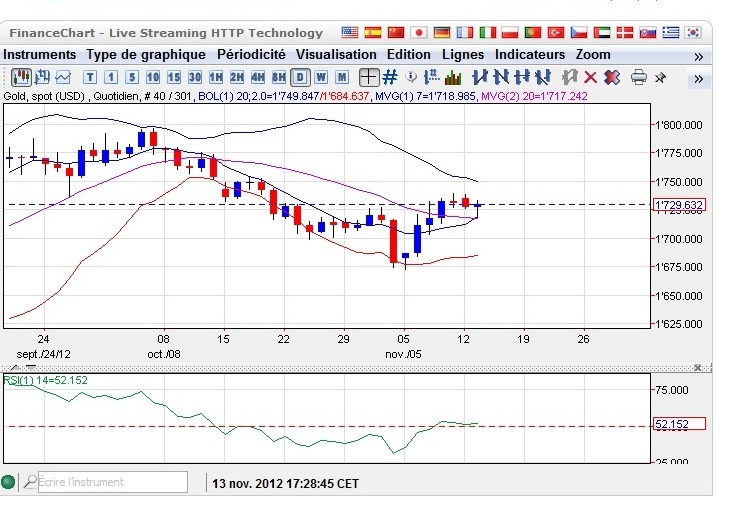Click the print chart icon
The image size is (740, 511).
(x=639, y=77)
